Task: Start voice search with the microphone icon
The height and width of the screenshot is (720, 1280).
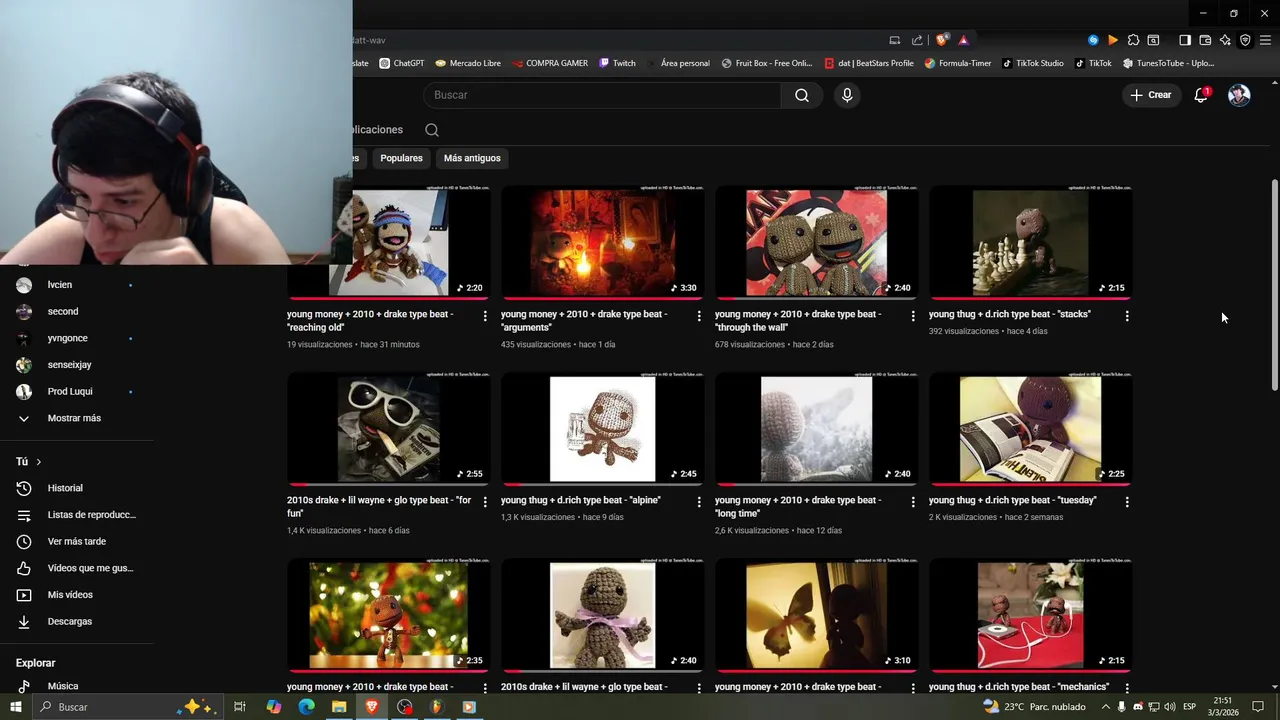Action: click(847, 95)
